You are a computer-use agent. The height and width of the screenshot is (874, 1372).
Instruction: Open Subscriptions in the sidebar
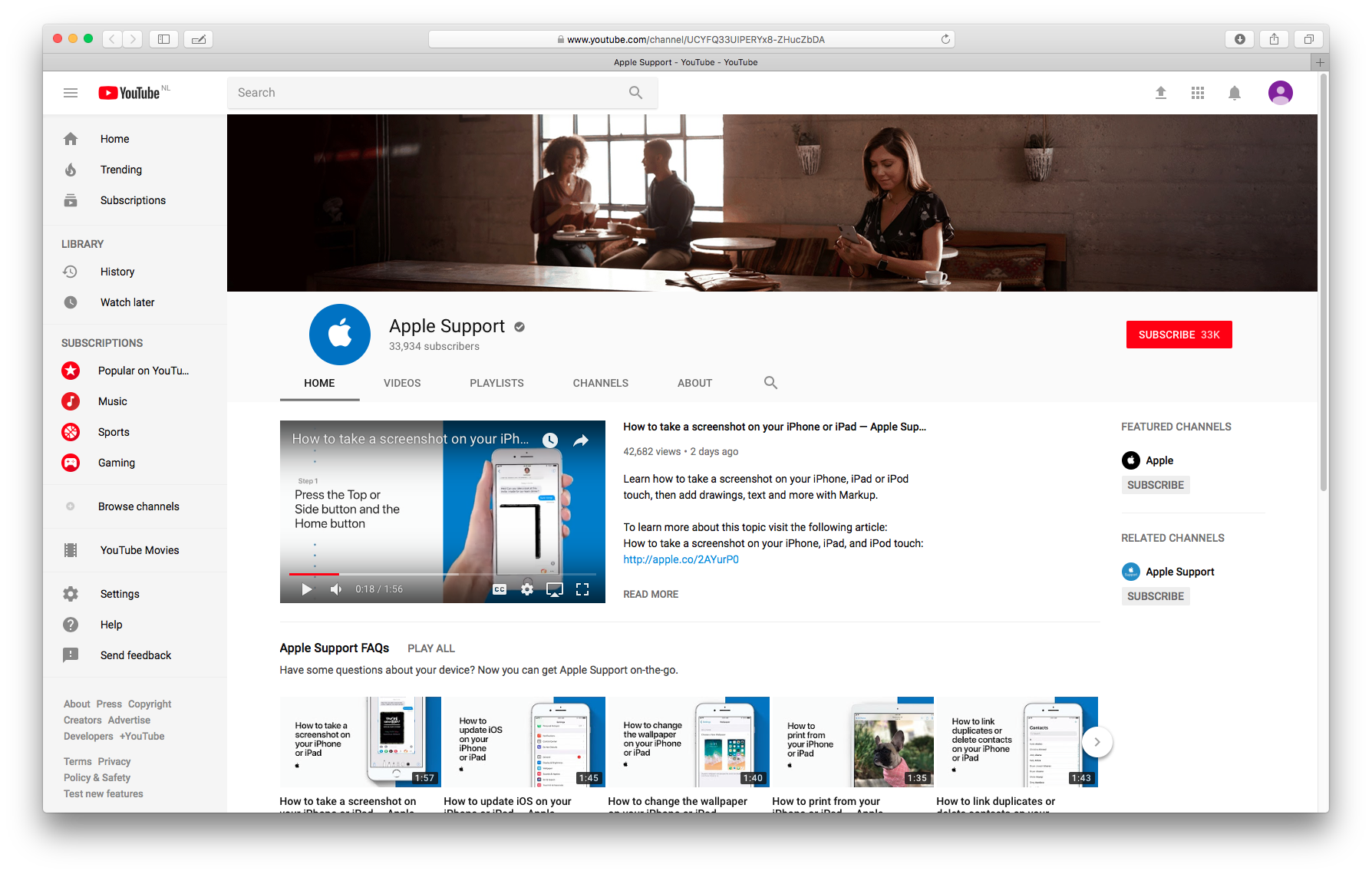click(135, 200)
